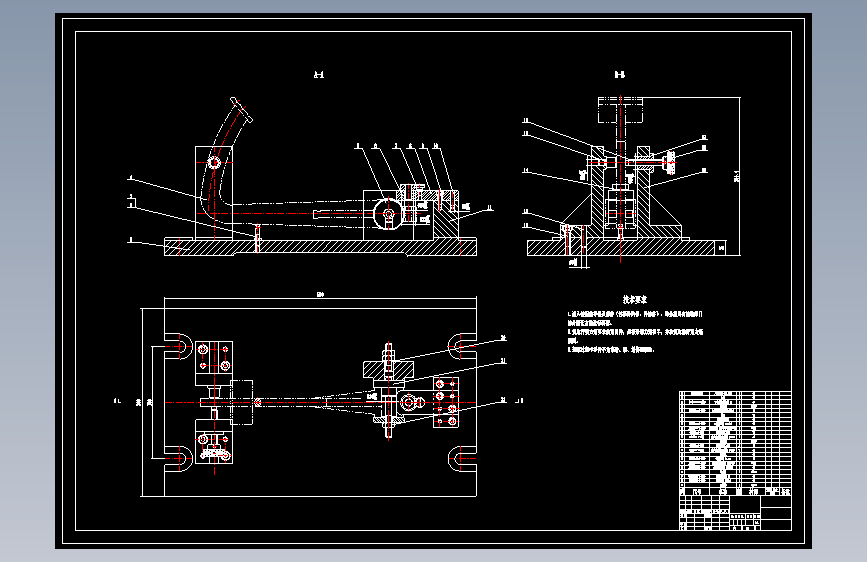Select the technical requirements paragraph text

tap(635, 331)
